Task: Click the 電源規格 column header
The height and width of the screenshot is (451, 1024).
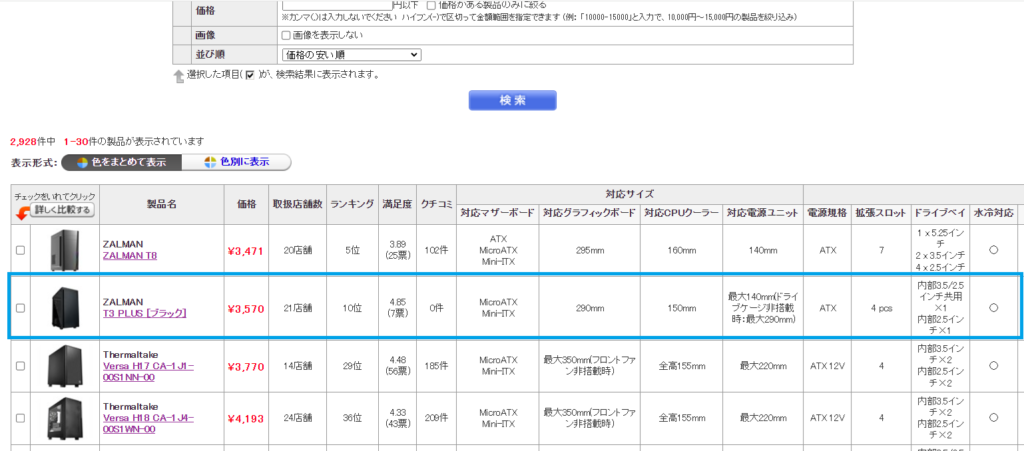Action: coord(827,213)
